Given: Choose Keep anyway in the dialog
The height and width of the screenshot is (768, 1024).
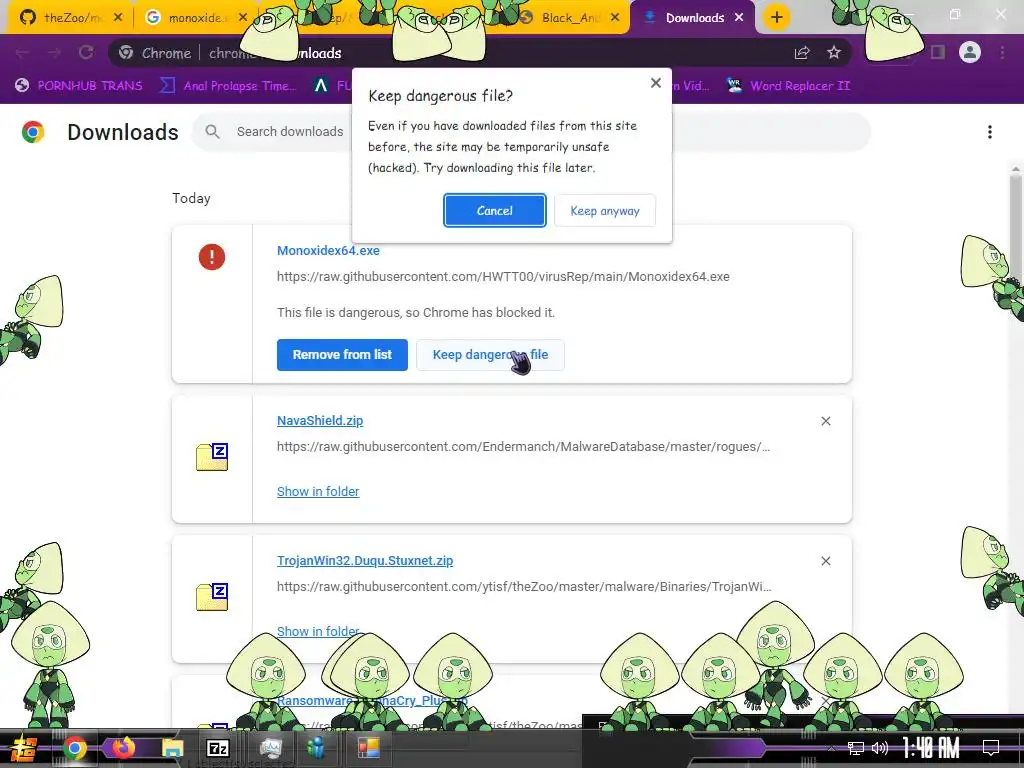Looking at the screenshot, I should click(605, 210).
